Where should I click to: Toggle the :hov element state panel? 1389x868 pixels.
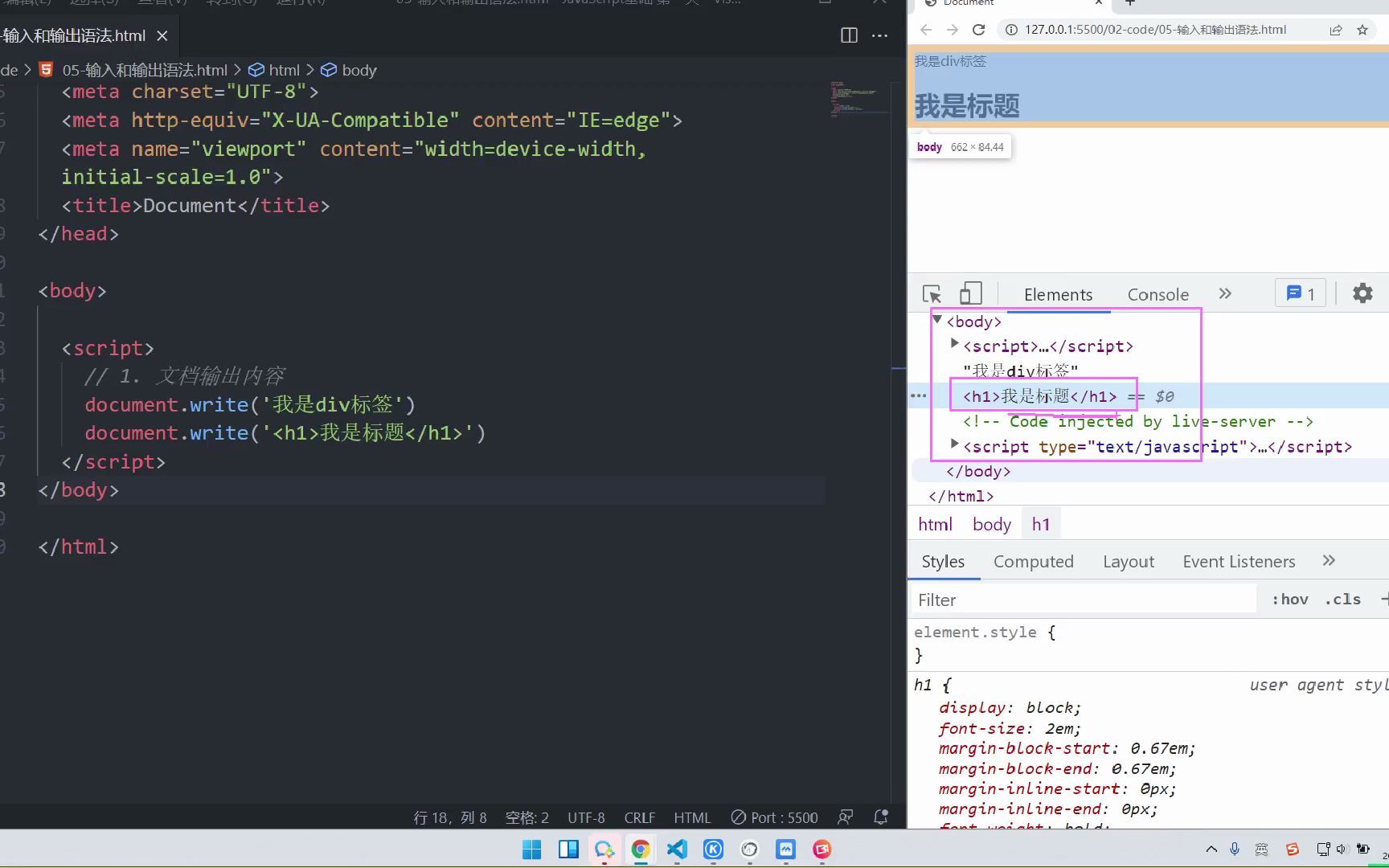1289,600
